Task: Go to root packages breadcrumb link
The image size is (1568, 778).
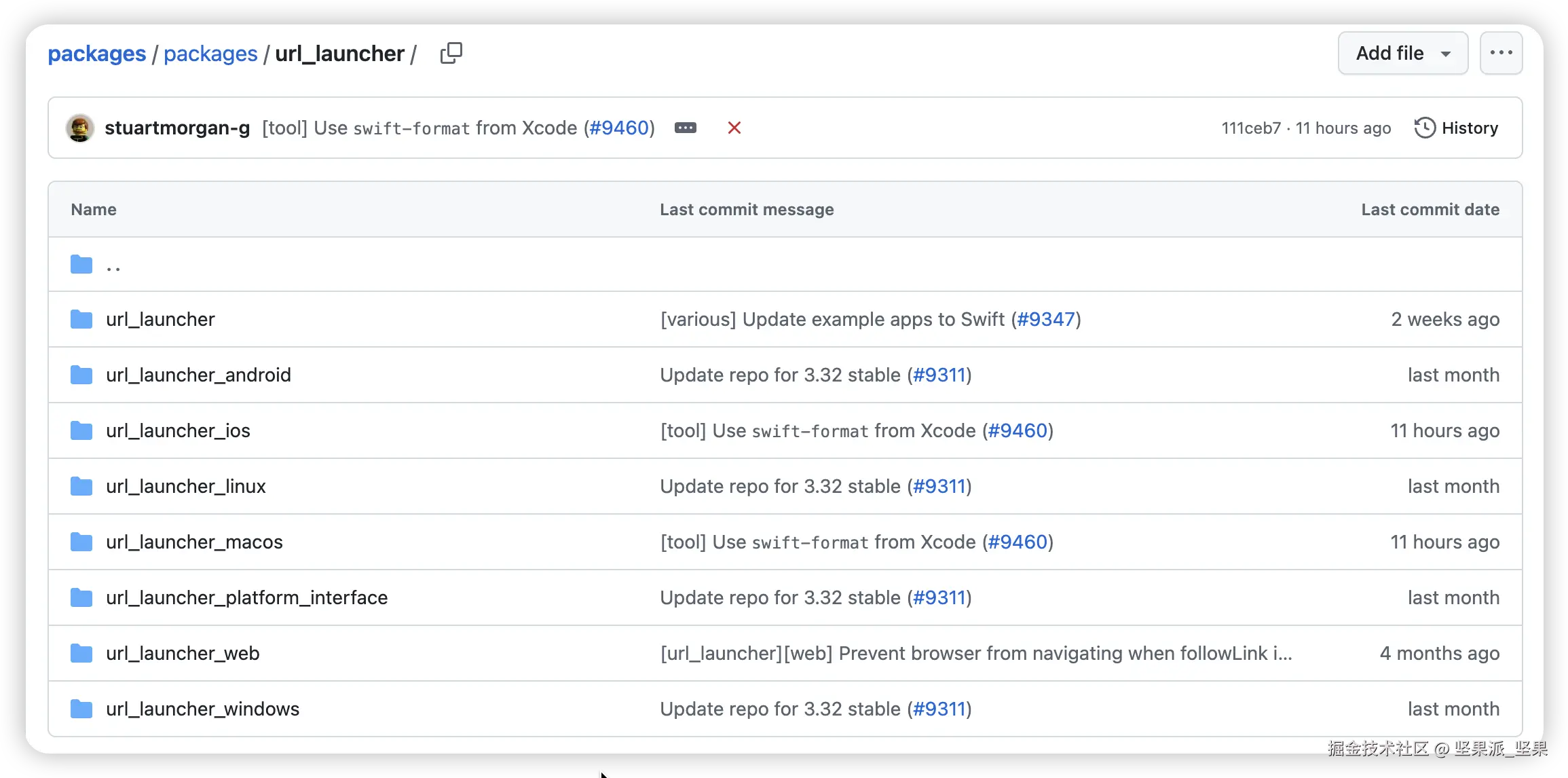Action: click(x=96, y=54)
